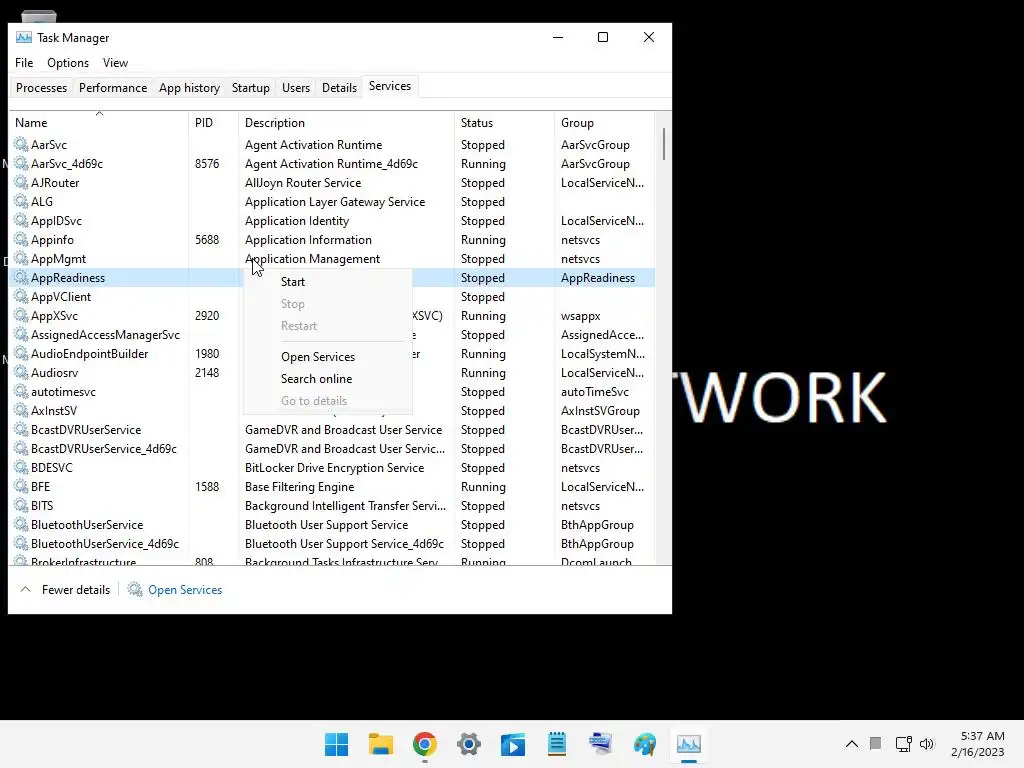
Task: Open Windows Start menu on taskbar
Action: pyautogui.click(x=336, y=744)
